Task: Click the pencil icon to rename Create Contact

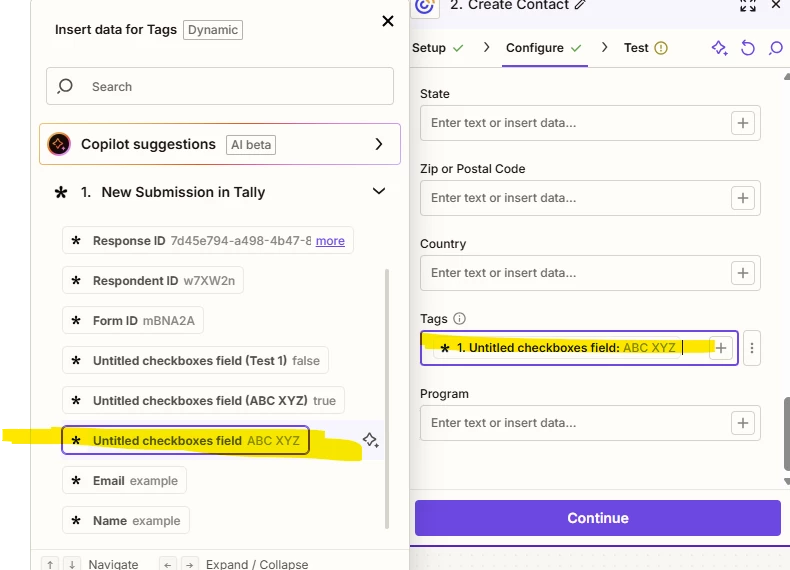Action: pyautogui.click(x=581, y=6)
